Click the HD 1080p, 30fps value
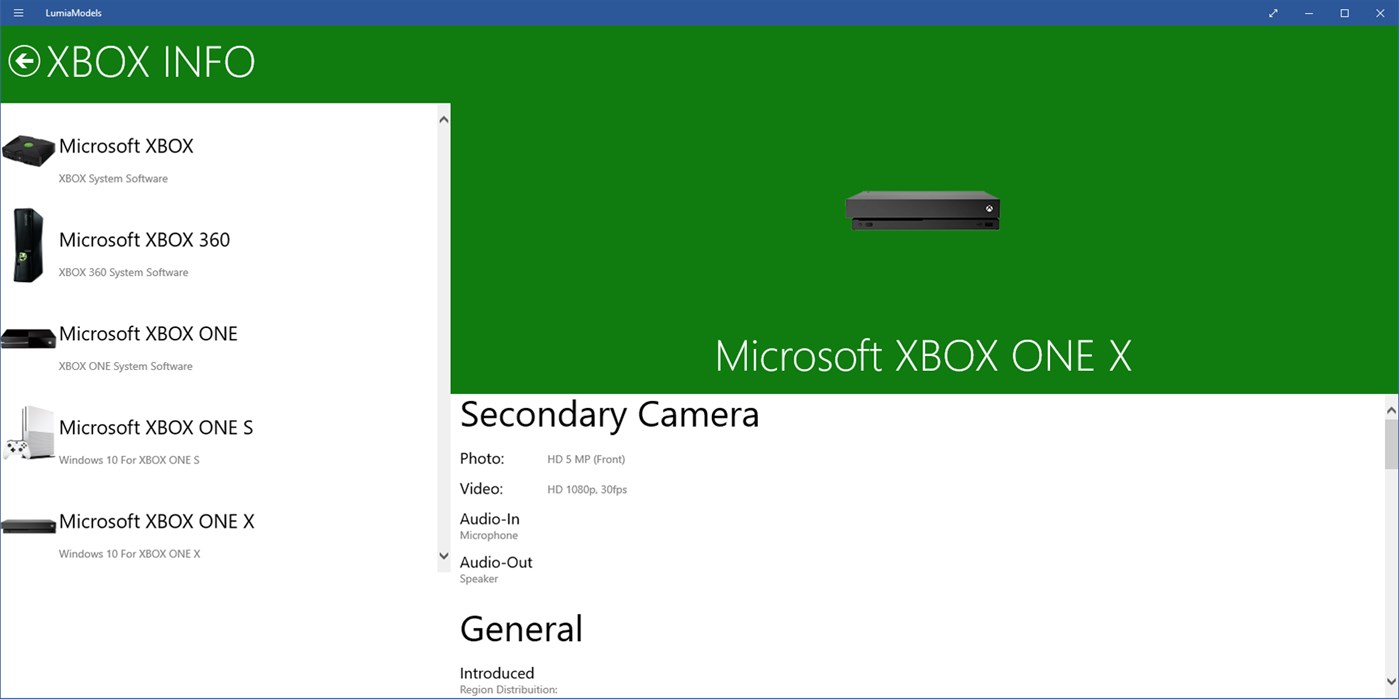This screenshot has width=1399, height=699. tap(587, 490)
